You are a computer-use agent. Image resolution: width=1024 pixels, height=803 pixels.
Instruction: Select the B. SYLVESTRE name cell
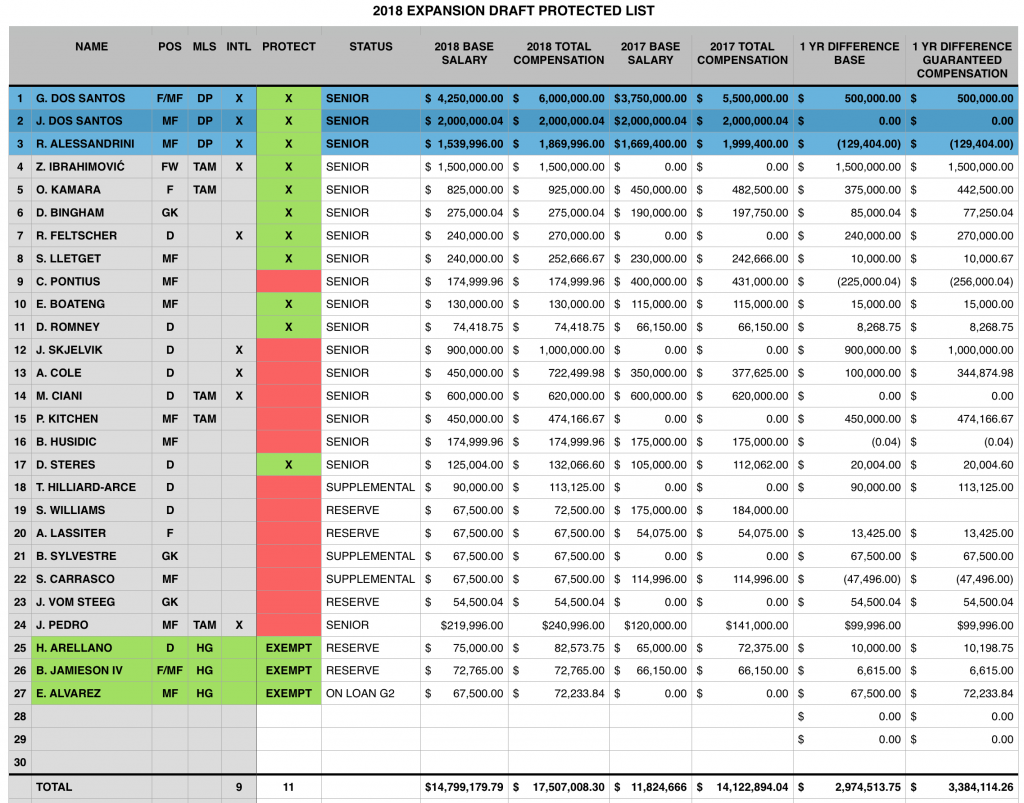(x=91, y=556)
